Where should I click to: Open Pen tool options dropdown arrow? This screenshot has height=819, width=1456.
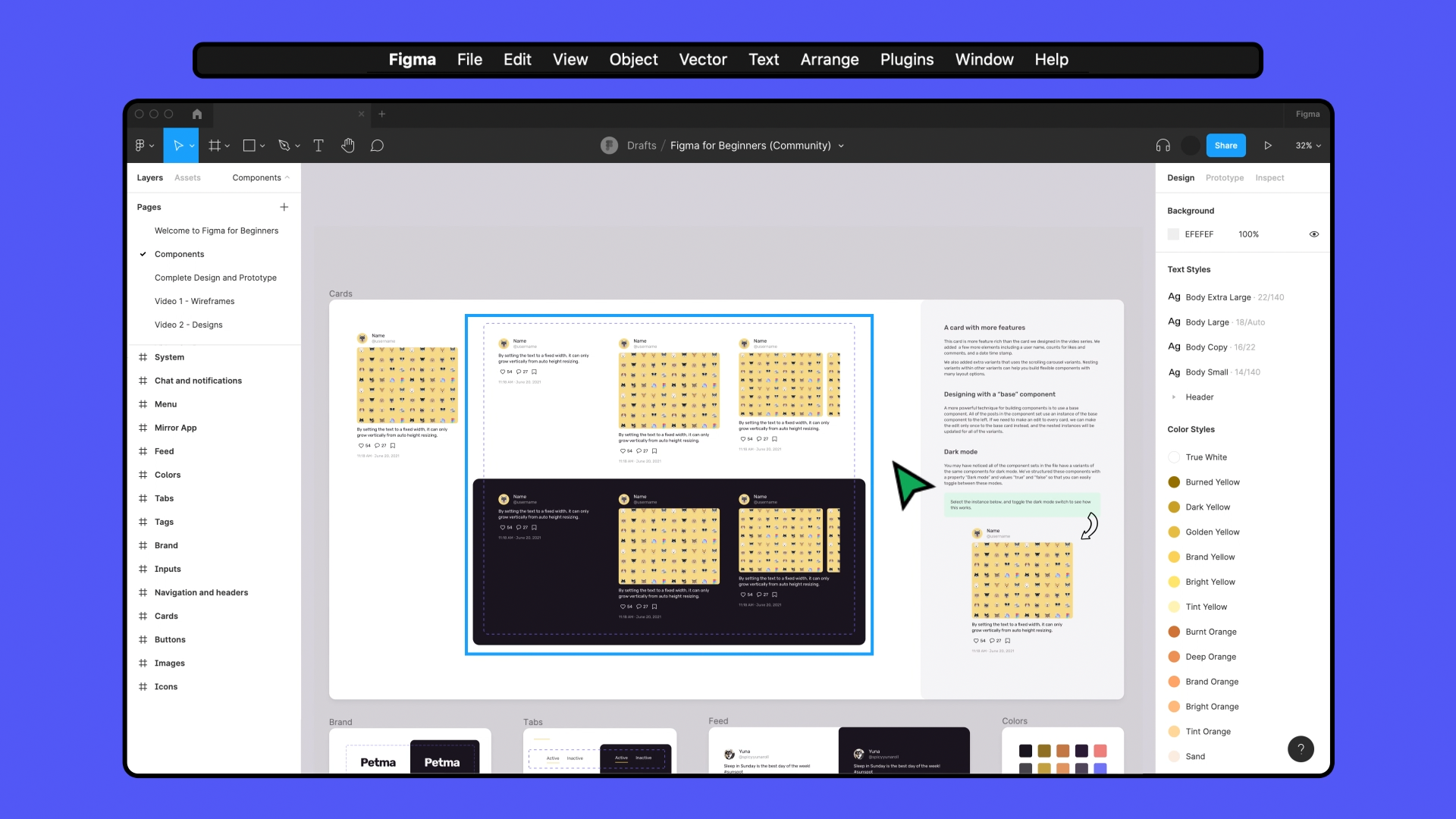(x=298, y=146)
